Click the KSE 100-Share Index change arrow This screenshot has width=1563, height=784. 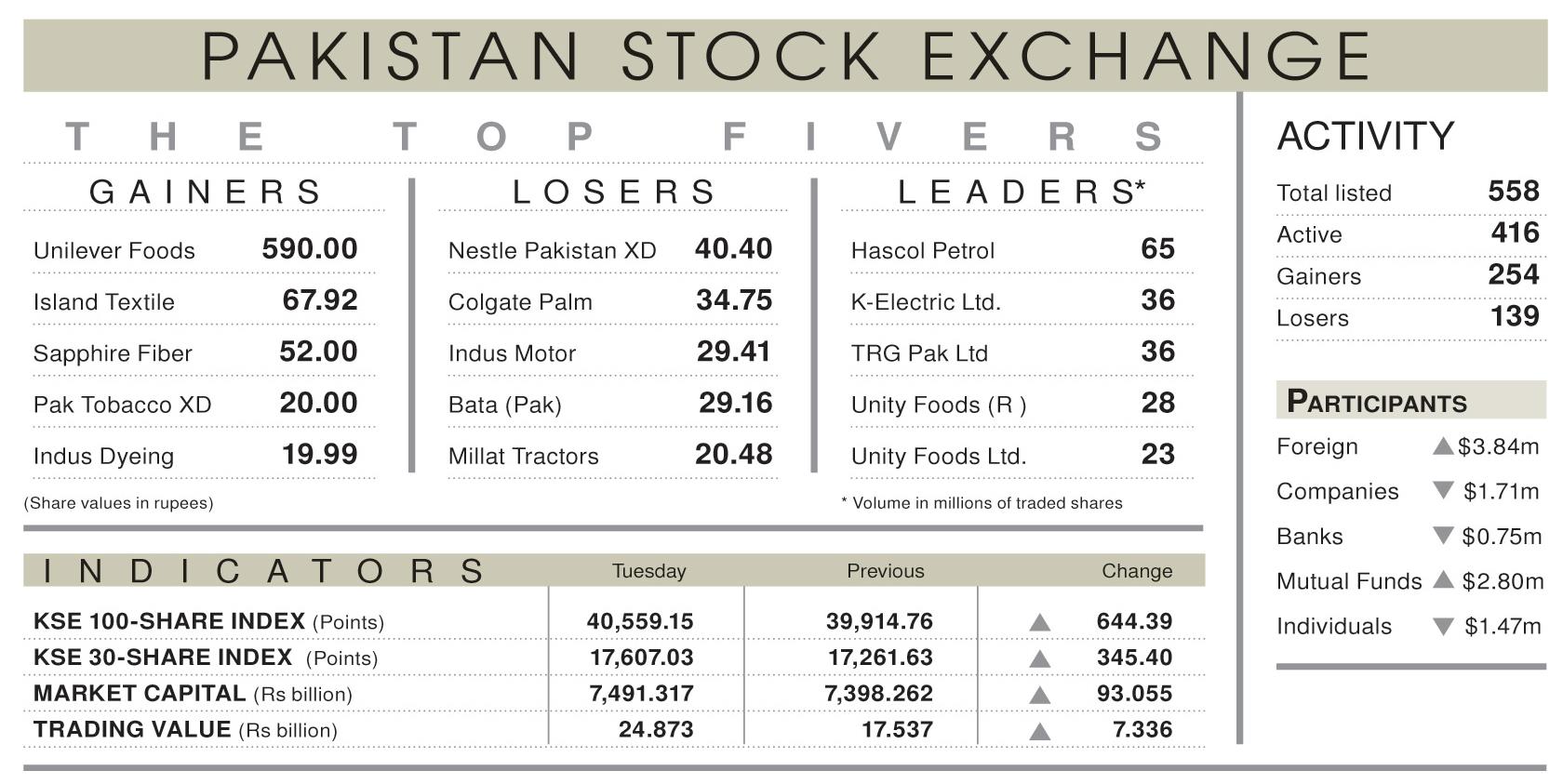click(x=1040, y=622)
